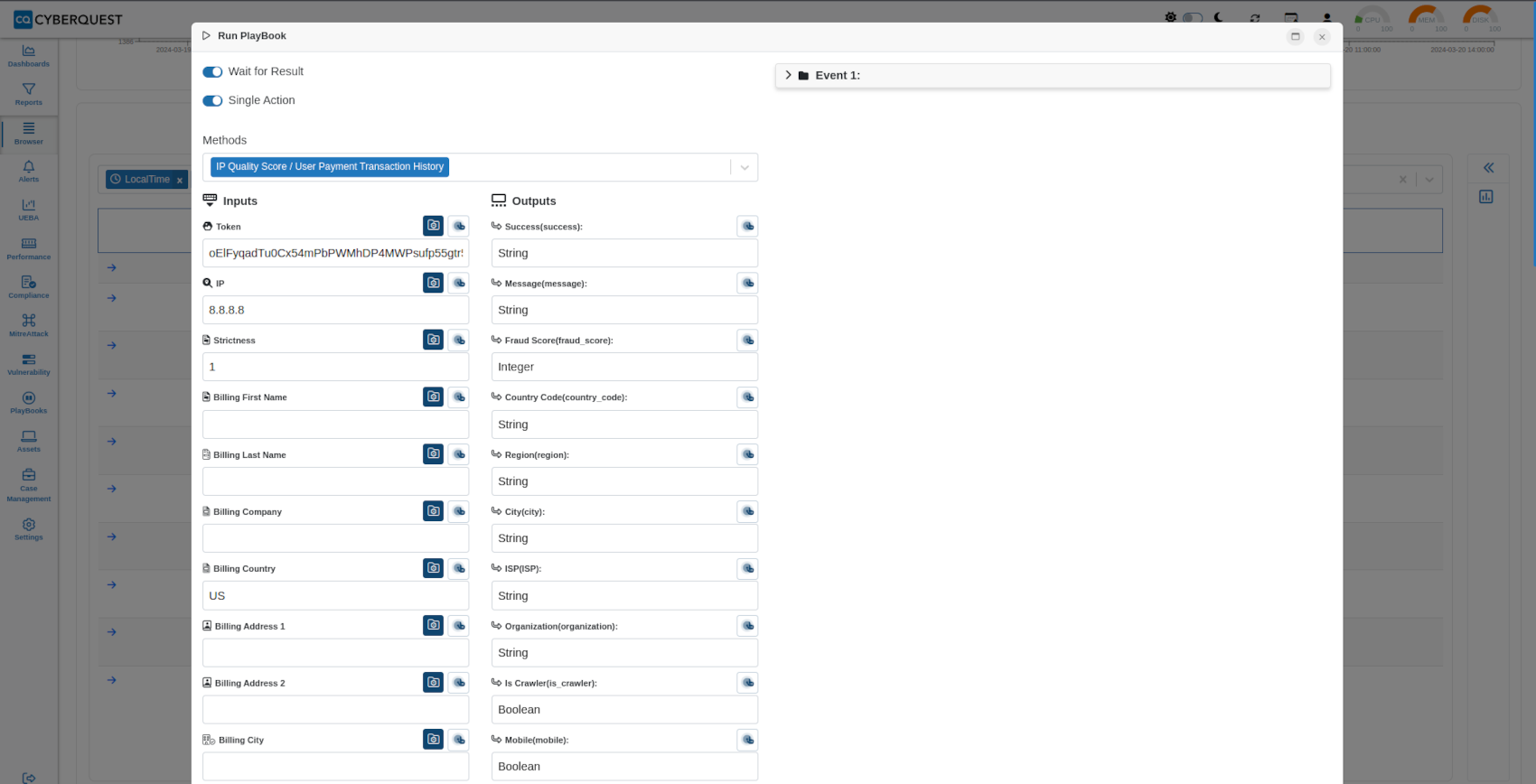Click the Is Crawler output cloud icon

(747, 682)
